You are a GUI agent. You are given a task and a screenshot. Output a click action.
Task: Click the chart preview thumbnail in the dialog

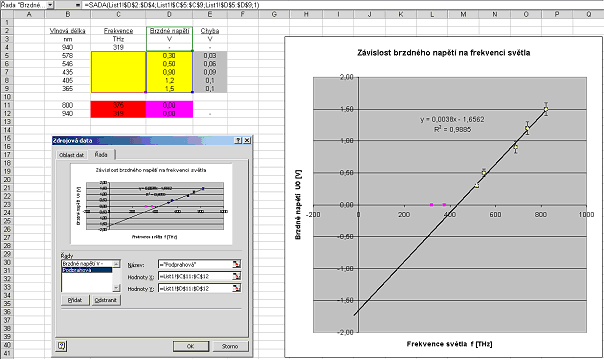pos(151,204)
